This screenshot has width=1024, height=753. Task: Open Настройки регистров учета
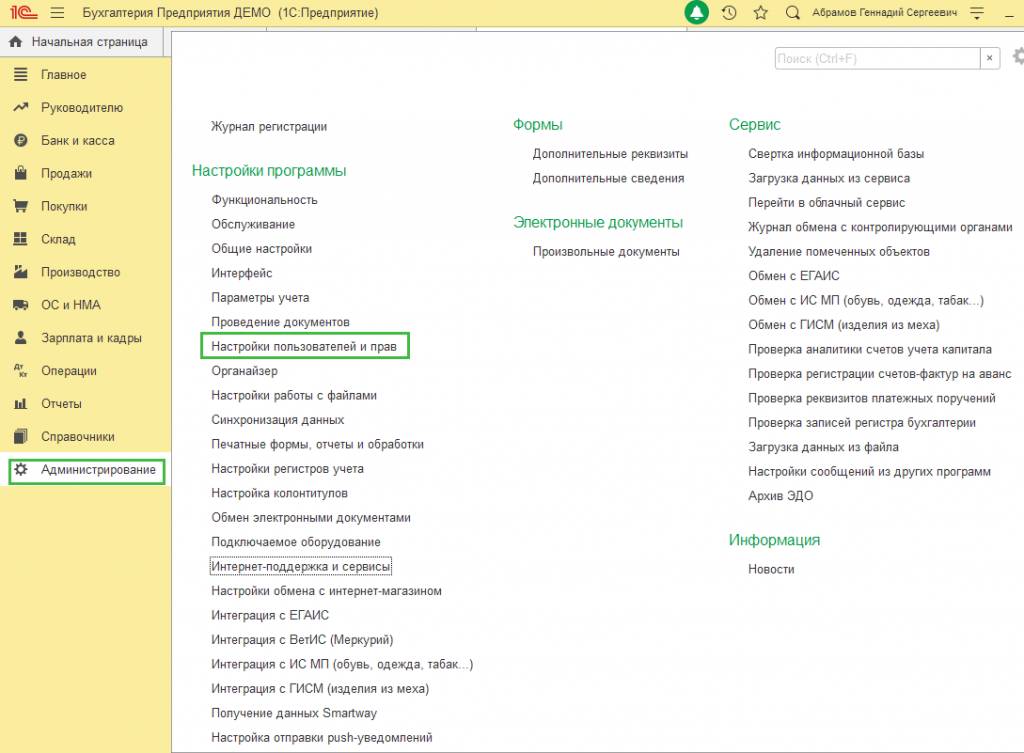287,468
